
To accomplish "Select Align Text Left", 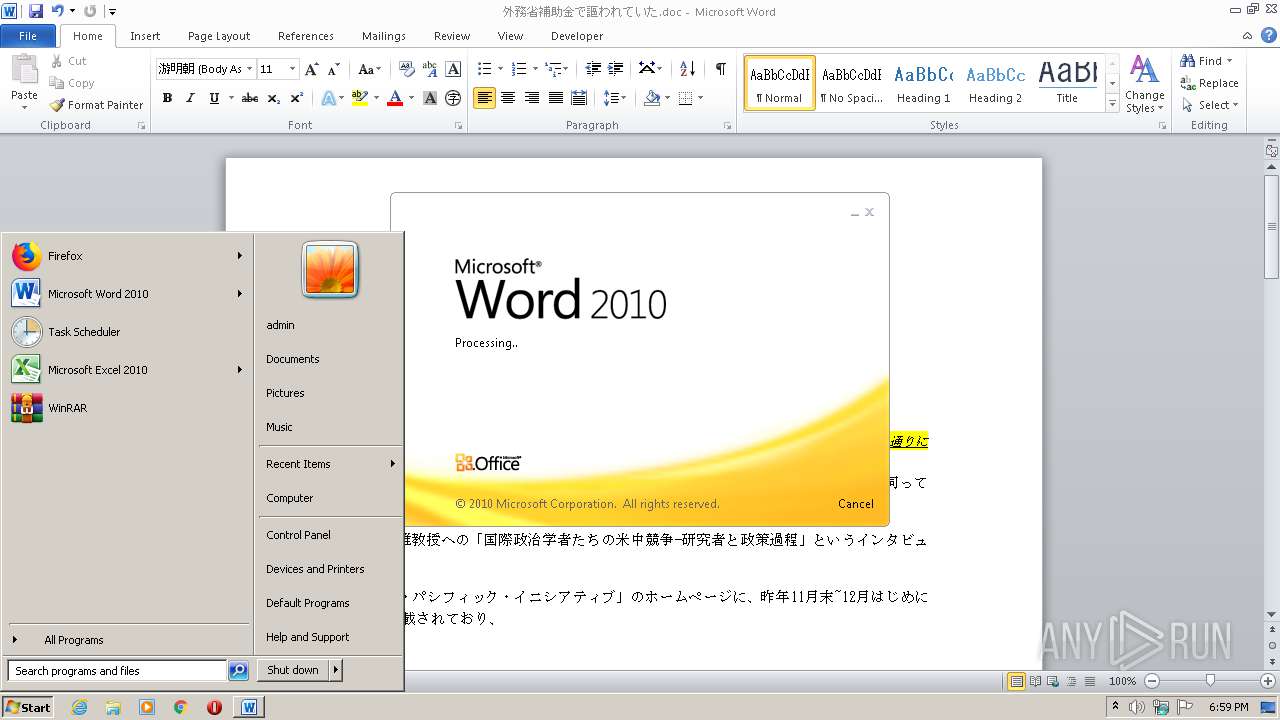I will (x=484, y=98).
